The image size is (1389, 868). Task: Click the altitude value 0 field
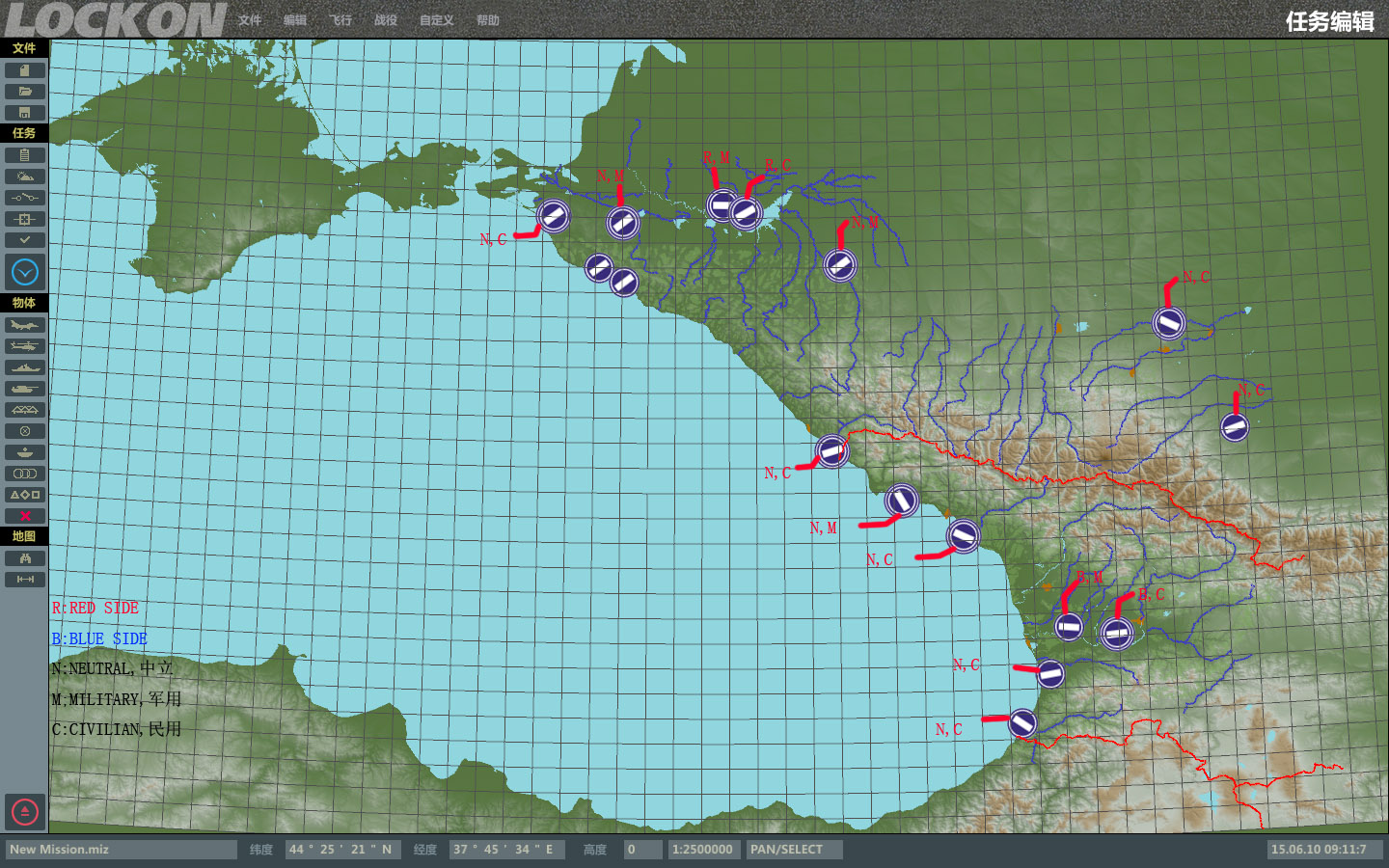(642, 850)
